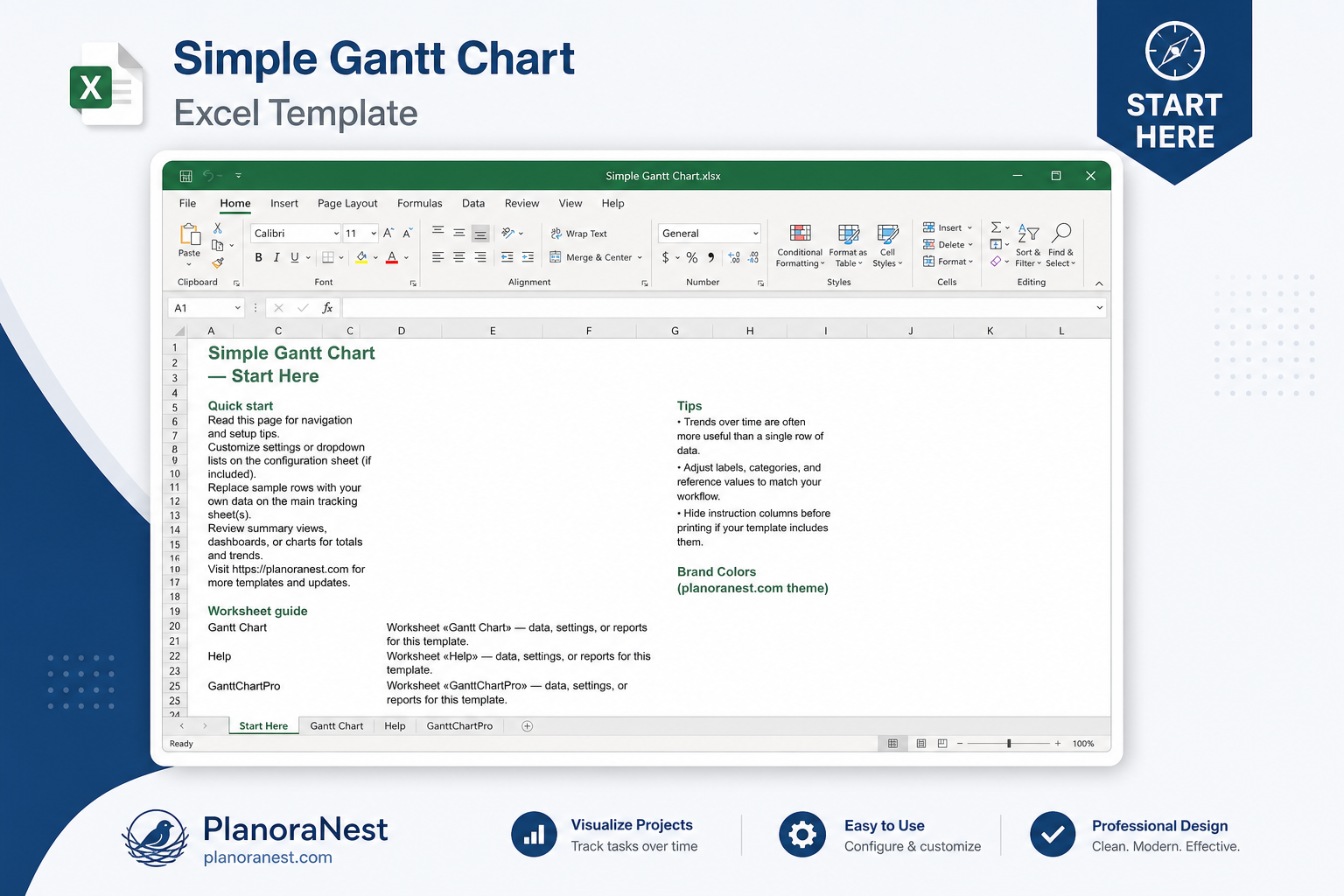Image resolution: width=1344 pixels, height=896 pixels.
Task: Toggle Bold formatting
Action: point(258,257)
